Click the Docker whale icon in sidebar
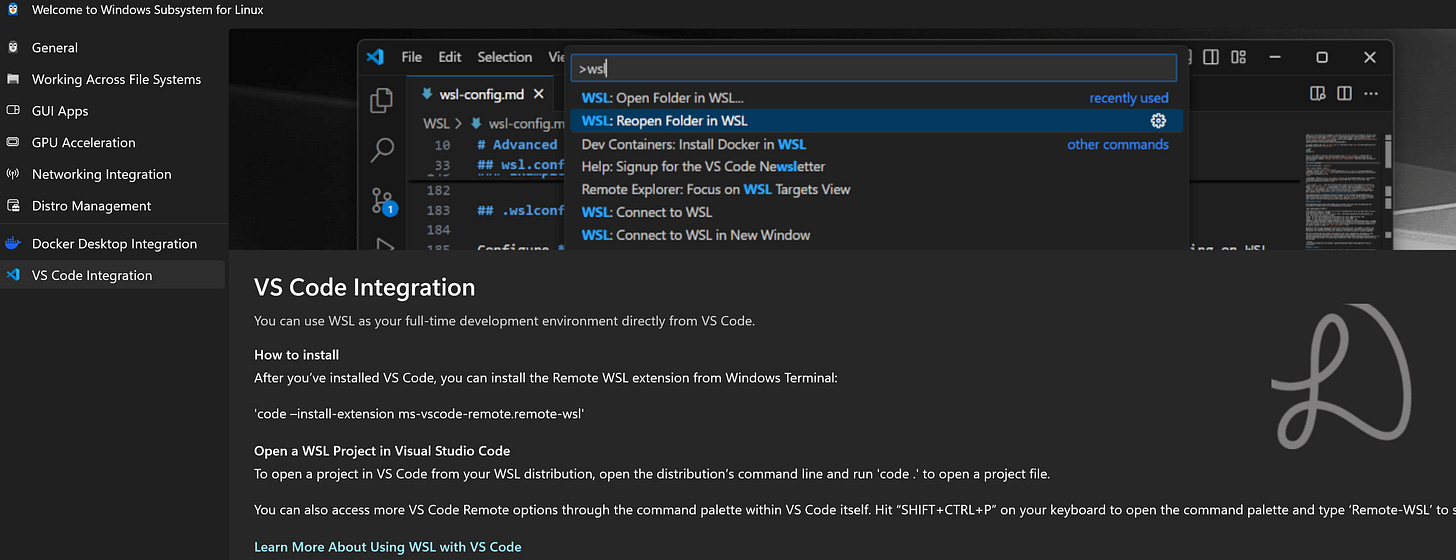The image size is (1456, 560). tap(13, 243)
